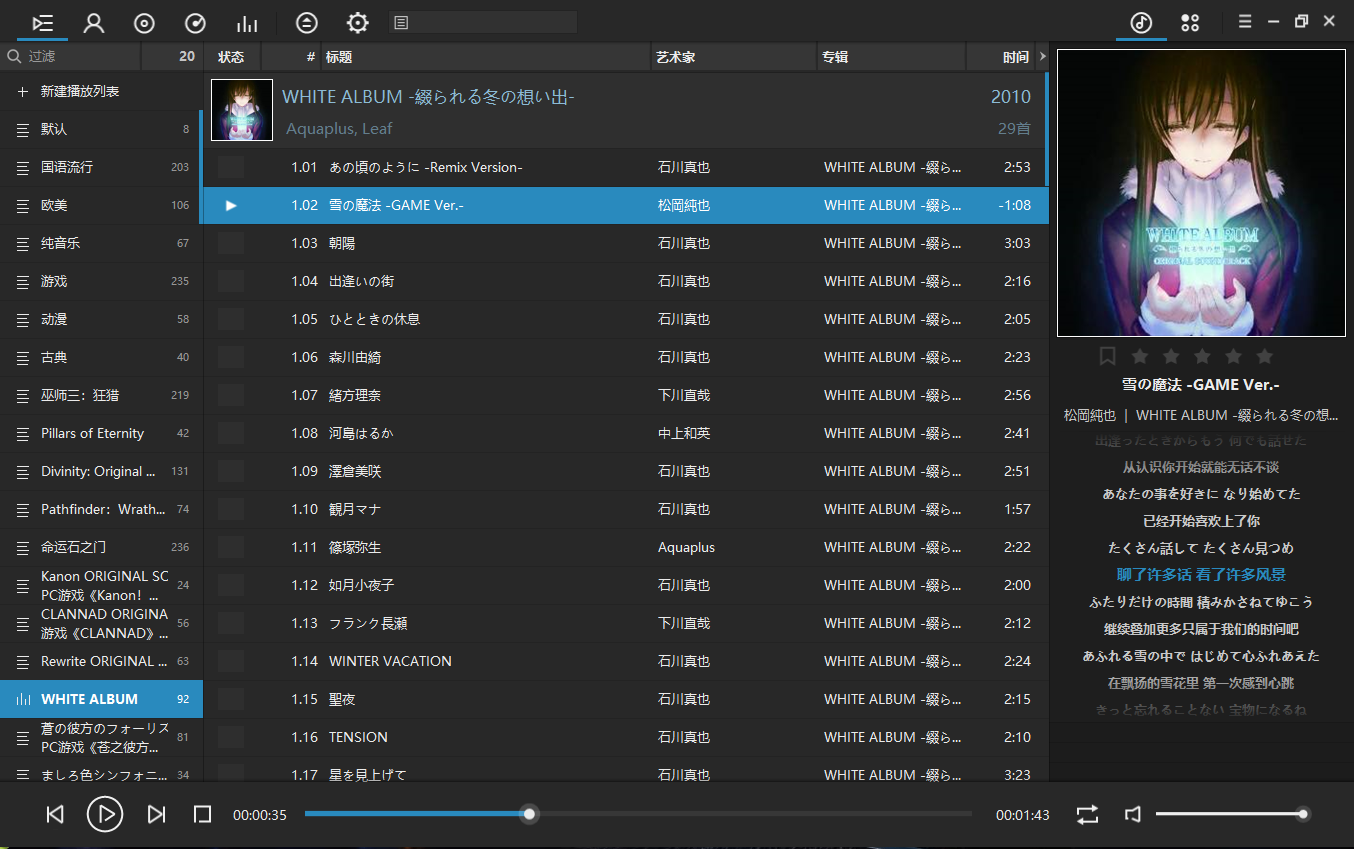Go to the previous track
Viewport: 1354px width, 849px height.
pos(55,814)
